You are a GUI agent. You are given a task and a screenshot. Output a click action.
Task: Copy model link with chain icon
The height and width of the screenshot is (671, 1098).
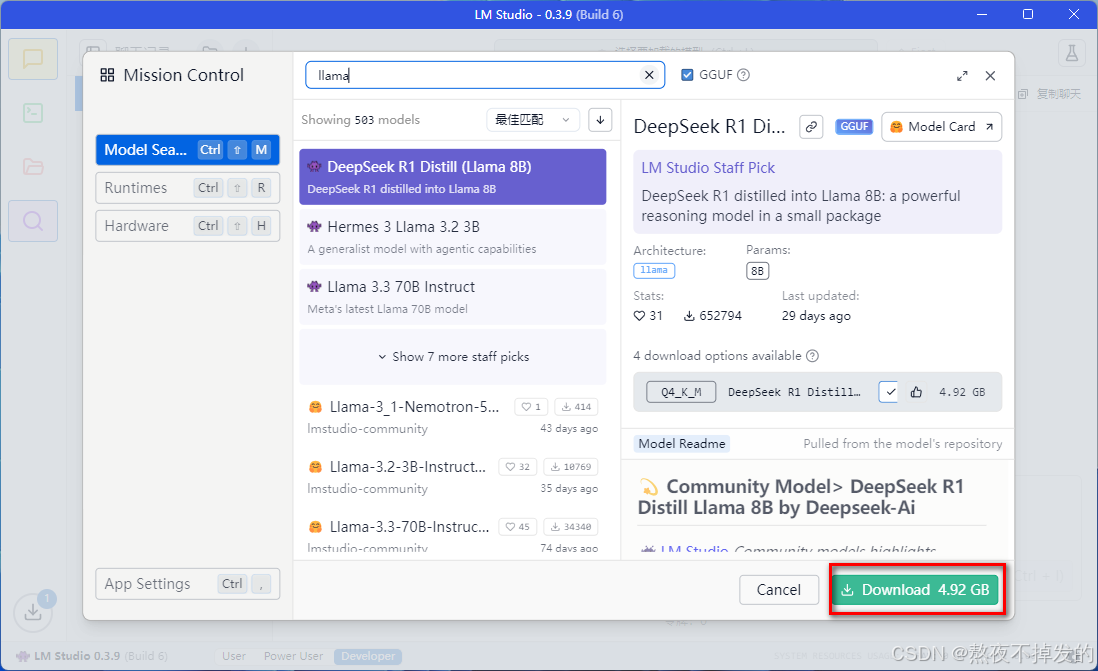coord(811,127)
